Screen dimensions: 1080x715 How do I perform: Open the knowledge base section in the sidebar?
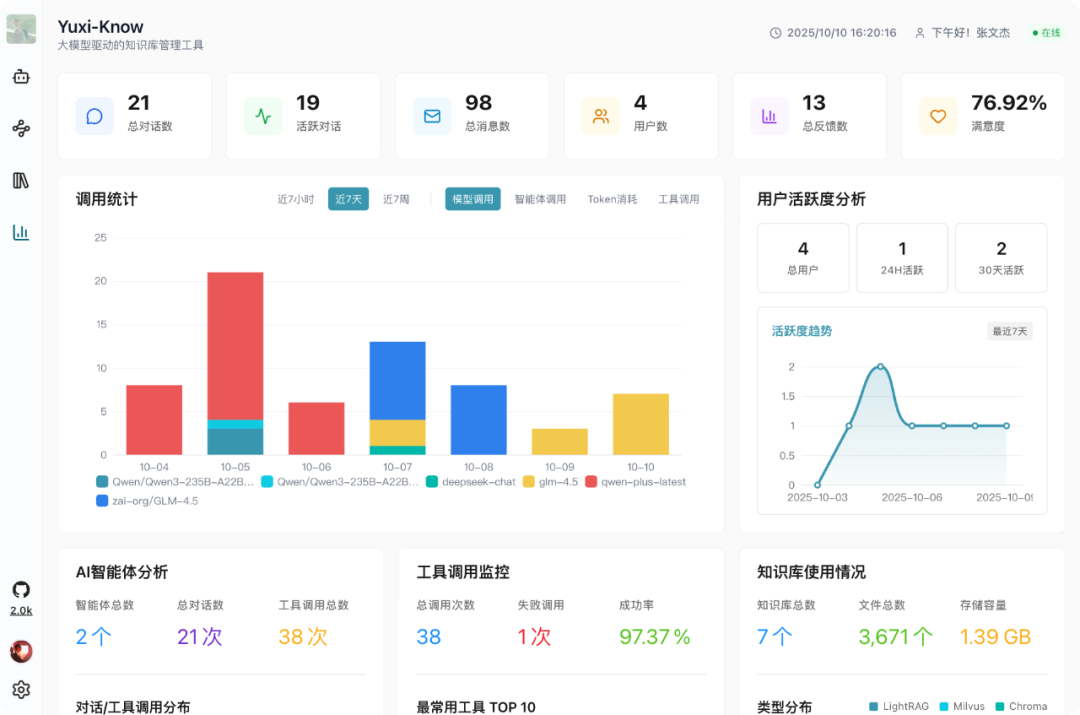(22, 180)
